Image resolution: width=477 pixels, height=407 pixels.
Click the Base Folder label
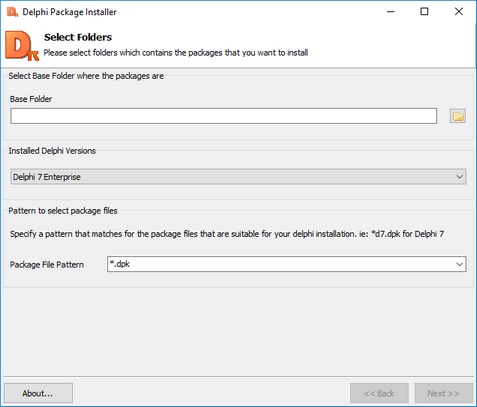31,99
